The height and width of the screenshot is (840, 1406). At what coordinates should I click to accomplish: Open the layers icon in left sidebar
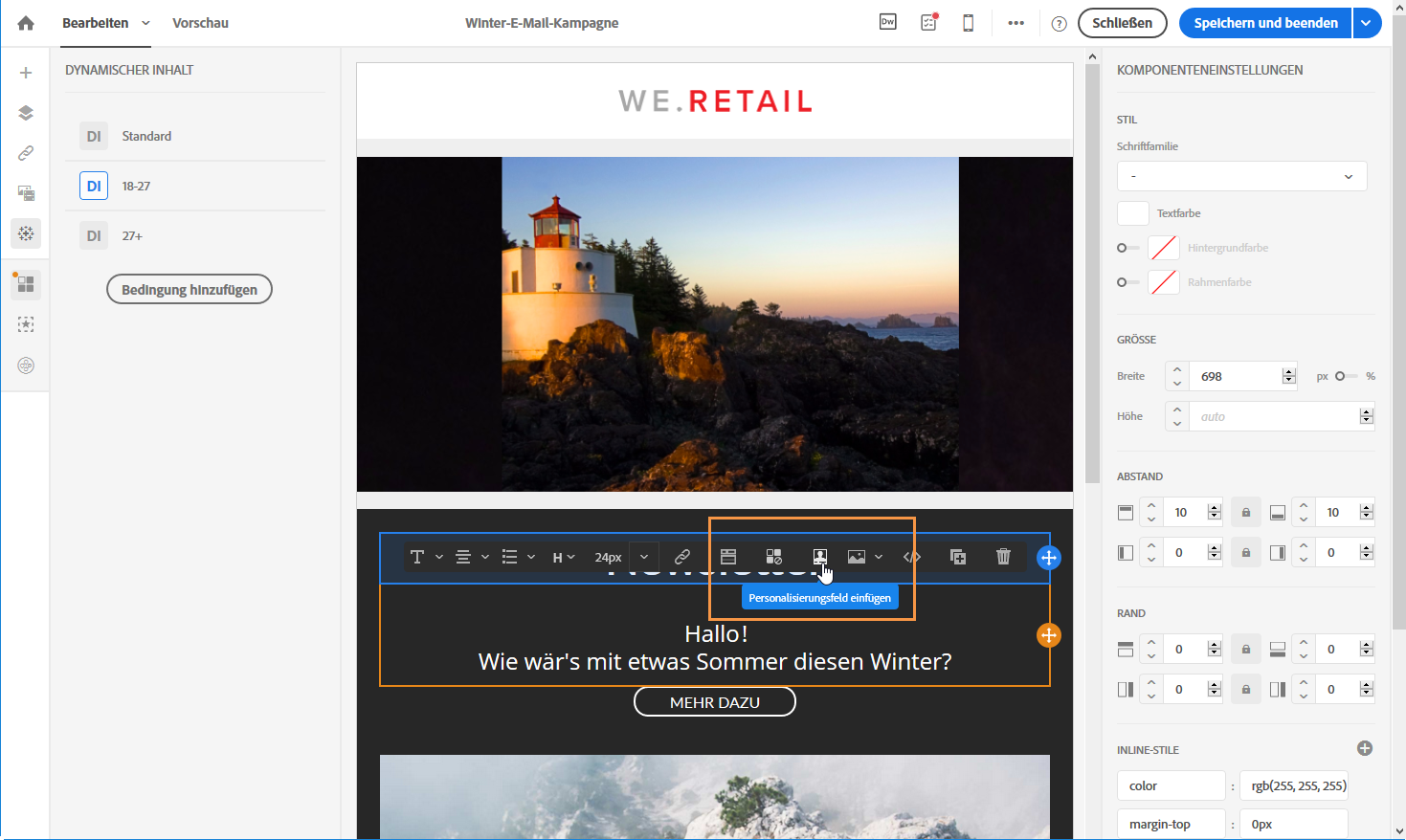point(26,113)
